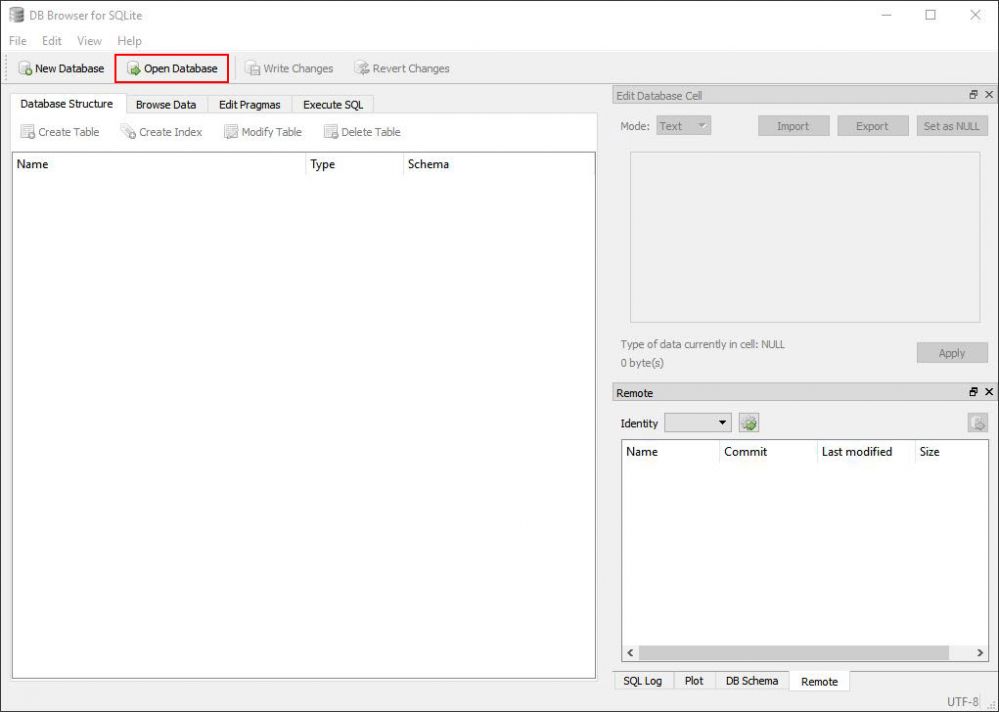The image size is (999, 712).
Task: Open the Edit menu
Action: point(52,41)
